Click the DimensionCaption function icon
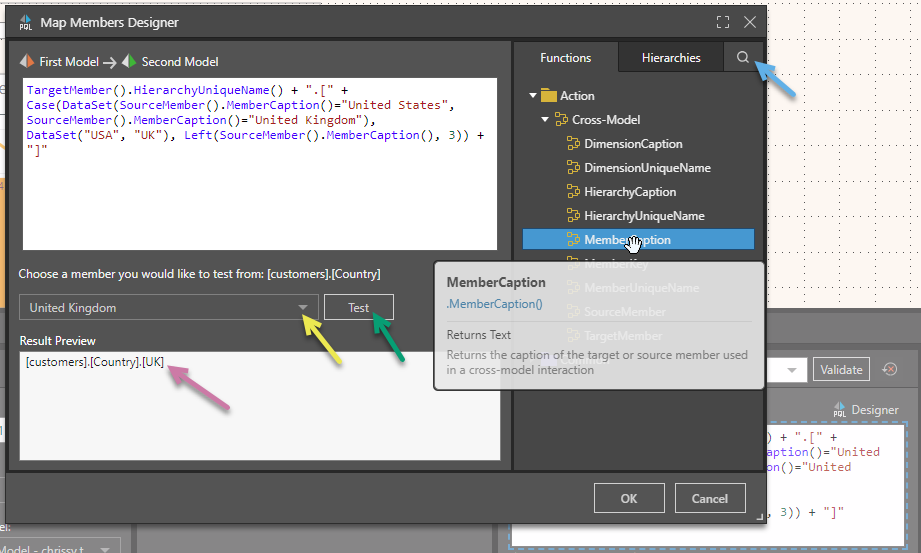 pos(573,144)
